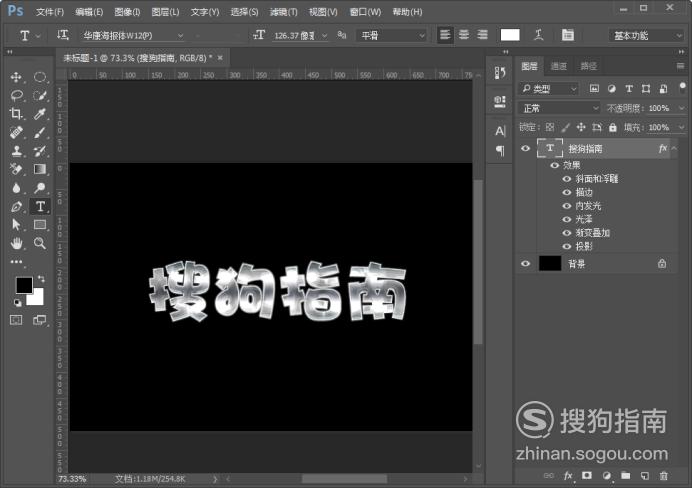Open the 图层(L) menu

tap(165, 12)
